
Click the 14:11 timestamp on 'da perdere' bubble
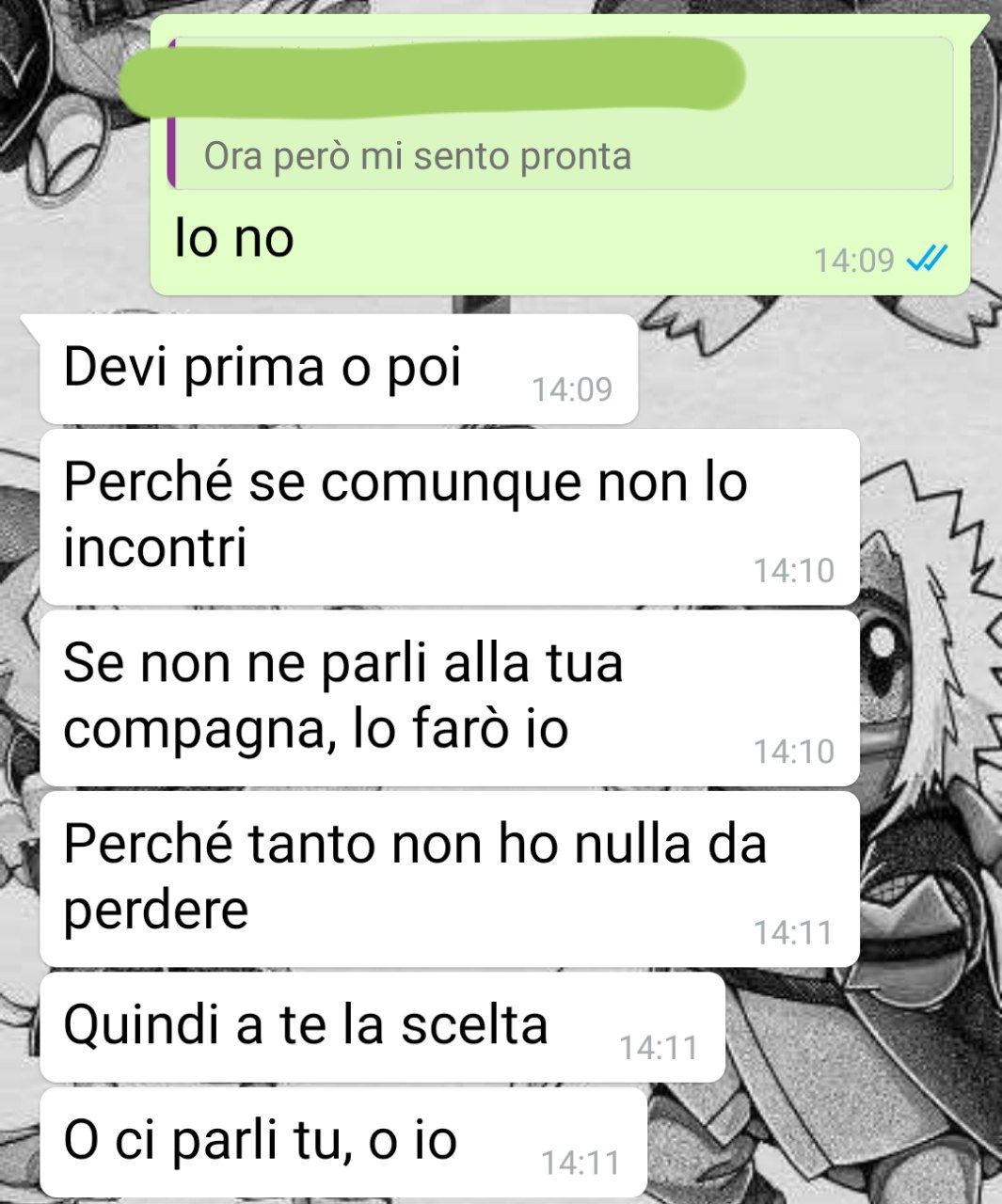pos(793,932)
